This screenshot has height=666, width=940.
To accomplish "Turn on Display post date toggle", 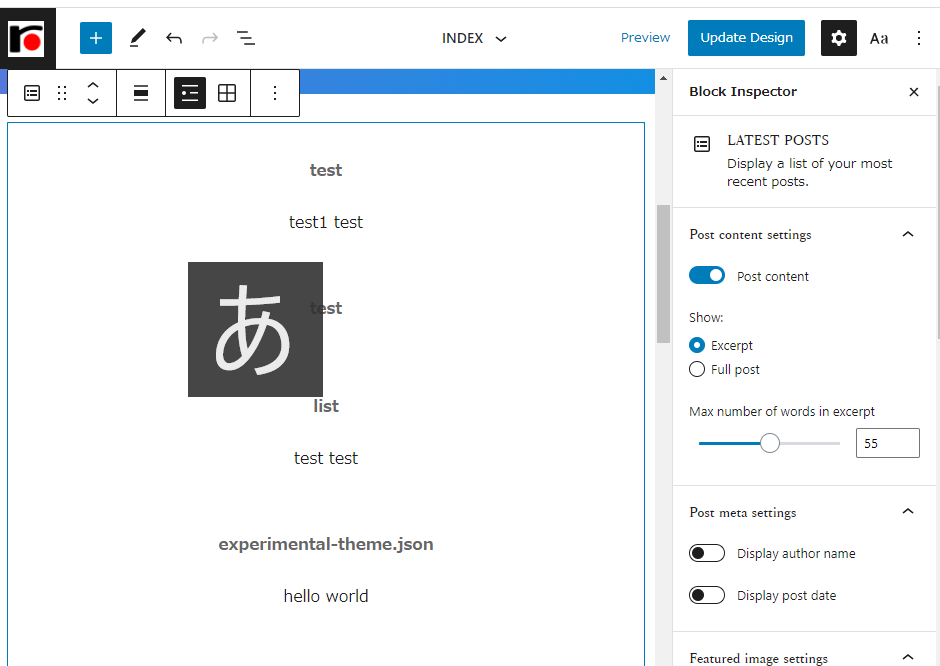I will pyautogui.click(x=707, y=595).
